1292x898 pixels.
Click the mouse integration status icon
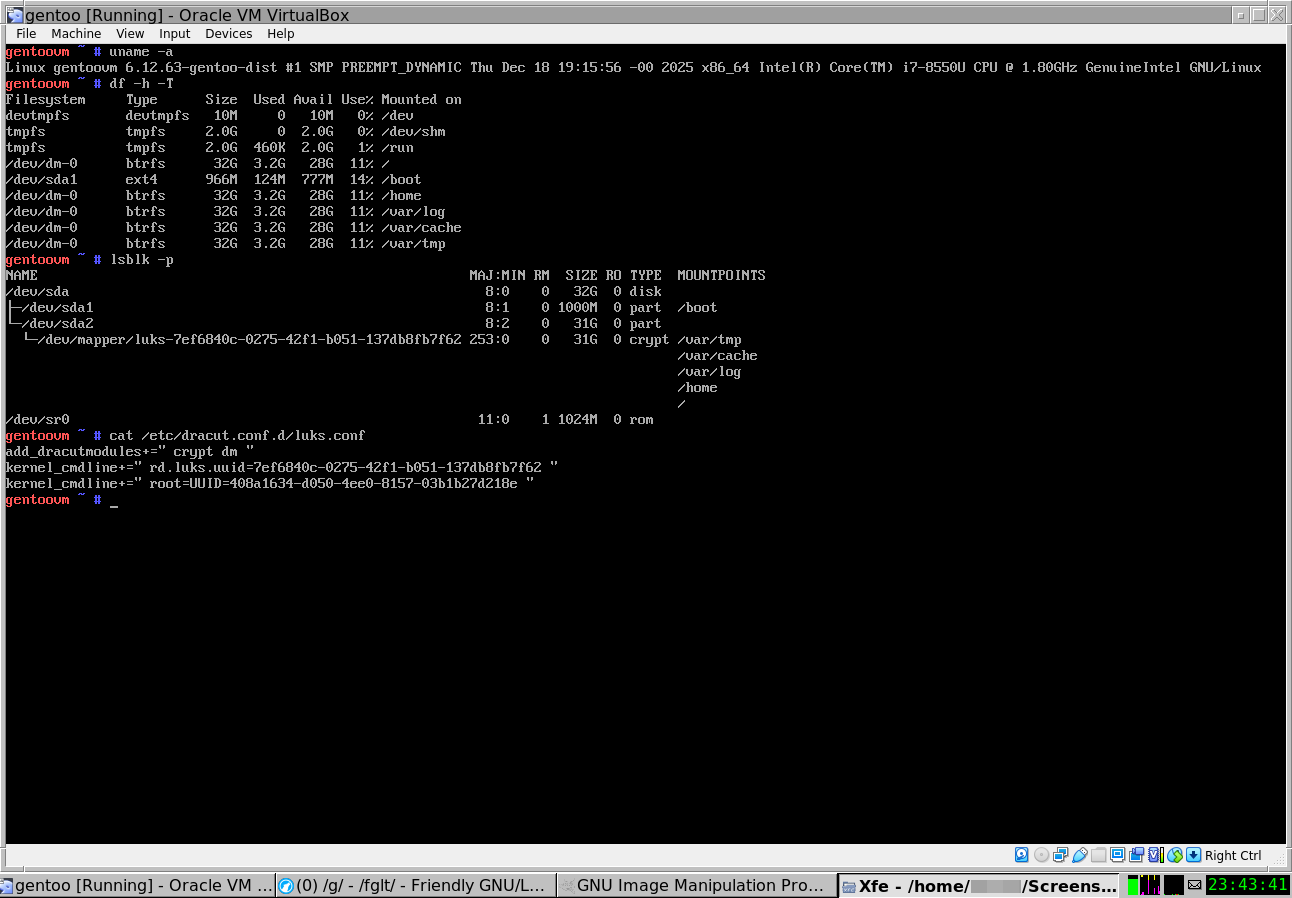(1174, 855)
